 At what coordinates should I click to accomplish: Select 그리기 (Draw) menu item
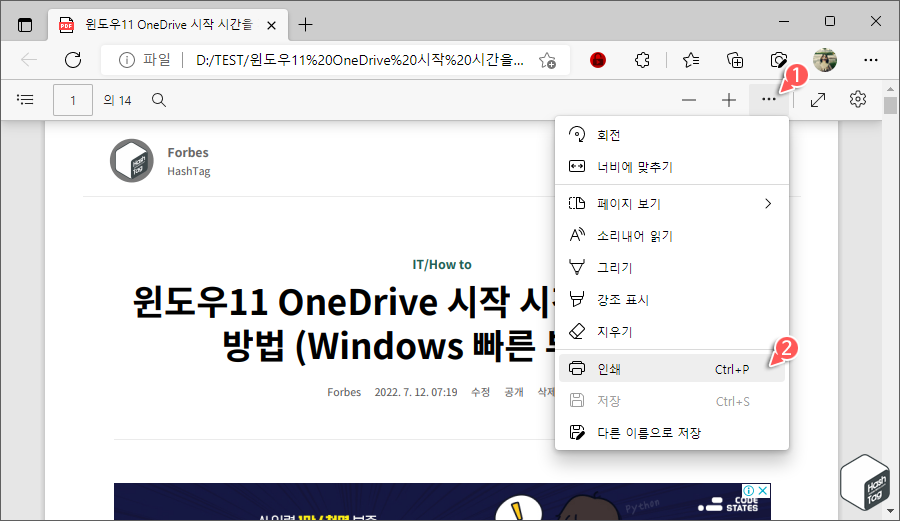click(672, 267)
